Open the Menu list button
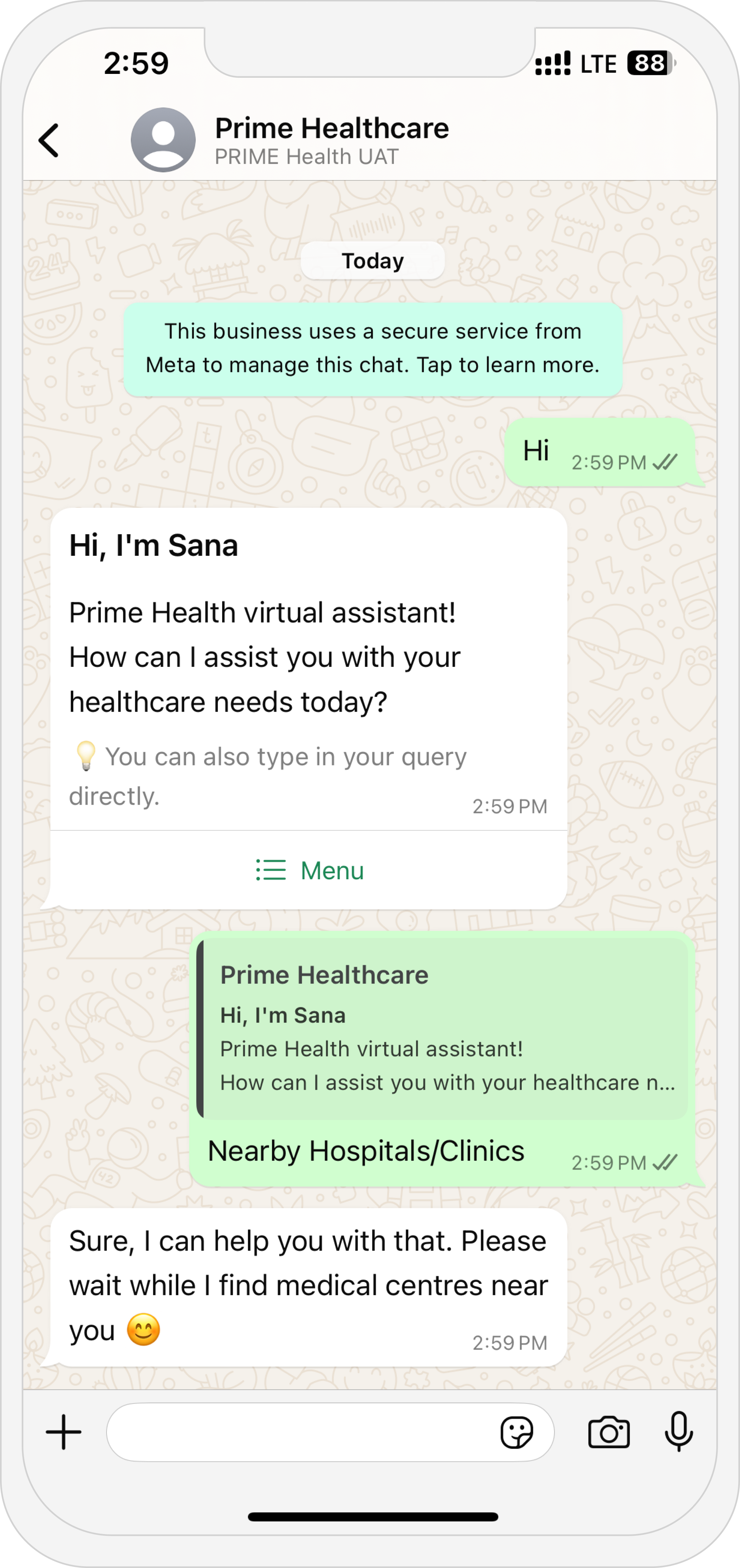The height and width of the screenshot is (1568, 740). pos(309,870)
